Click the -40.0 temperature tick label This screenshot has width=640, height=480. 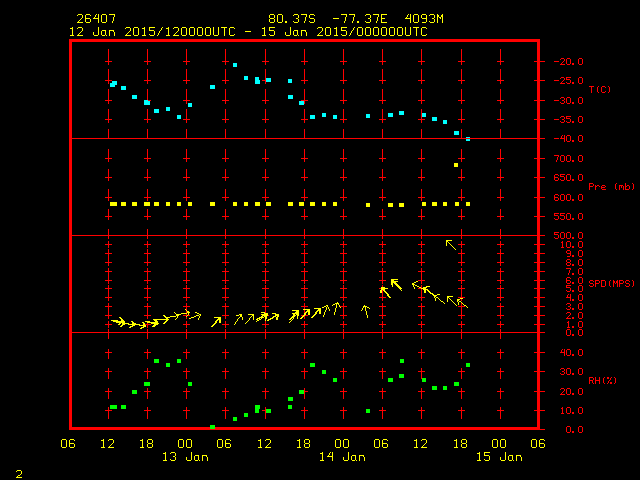point(563,139)
